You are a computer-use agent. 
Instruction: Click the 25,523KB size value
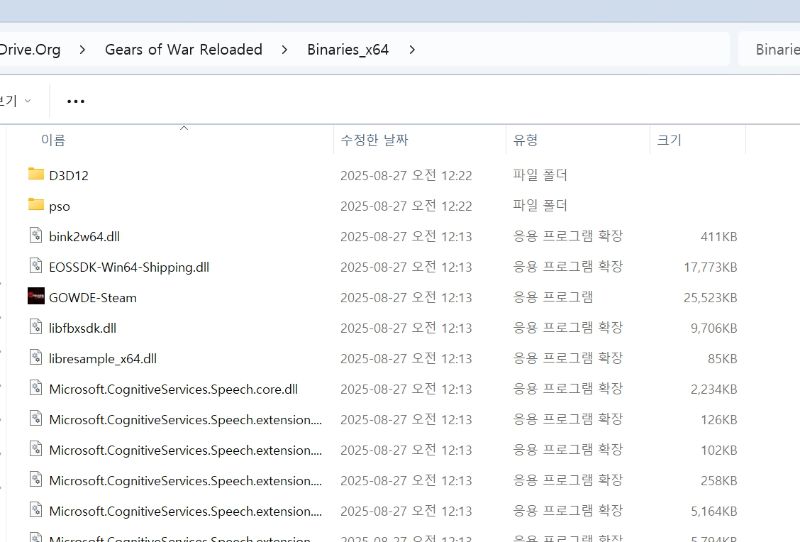(710, 298)
